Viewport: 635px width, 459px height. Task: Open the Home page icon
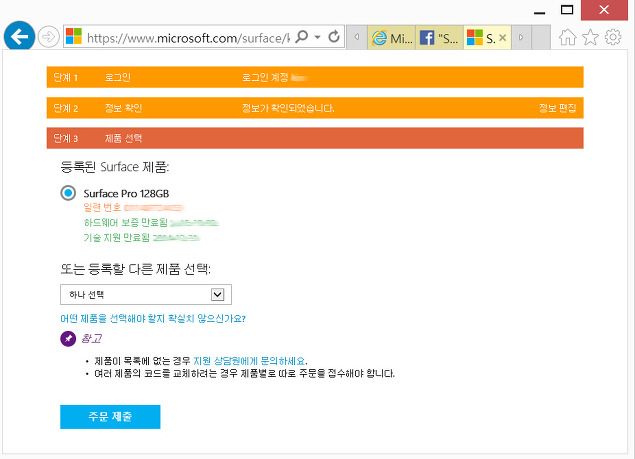567,37
